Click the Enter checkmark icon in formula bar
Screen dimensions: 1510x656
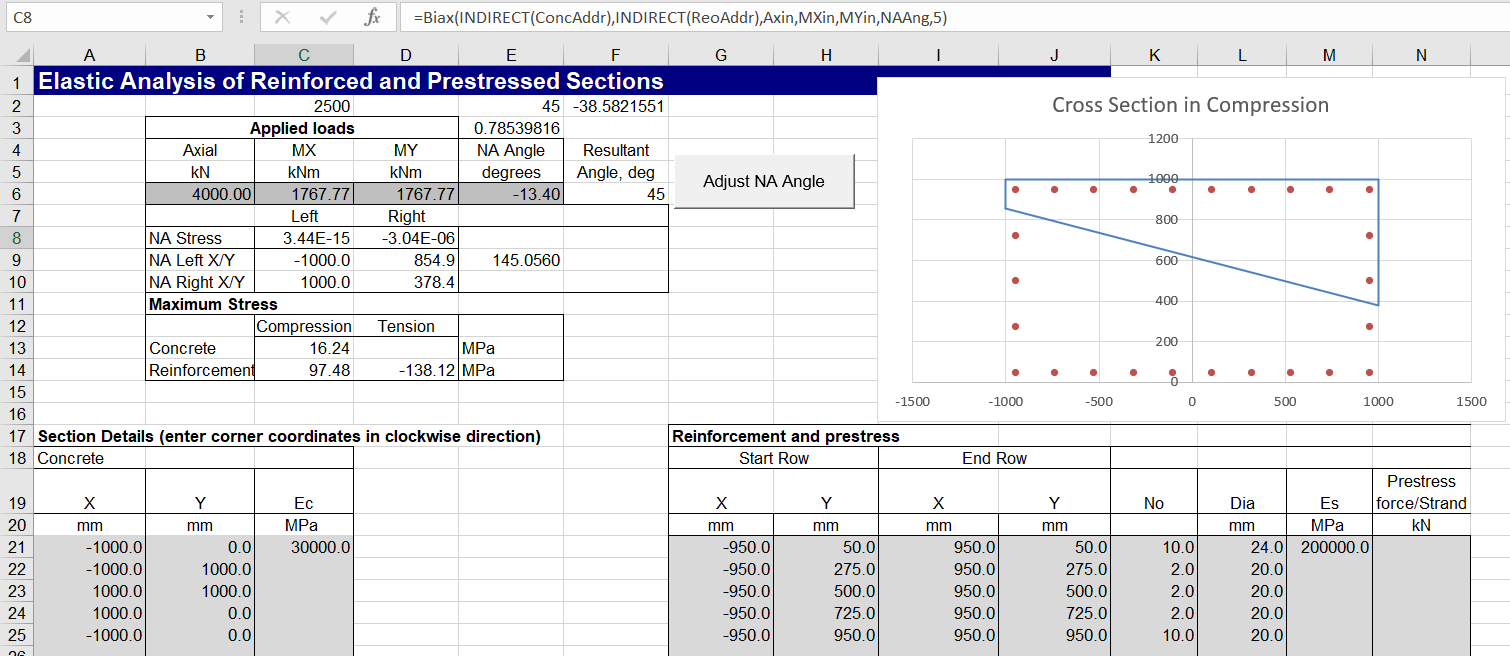click(328, 18)
